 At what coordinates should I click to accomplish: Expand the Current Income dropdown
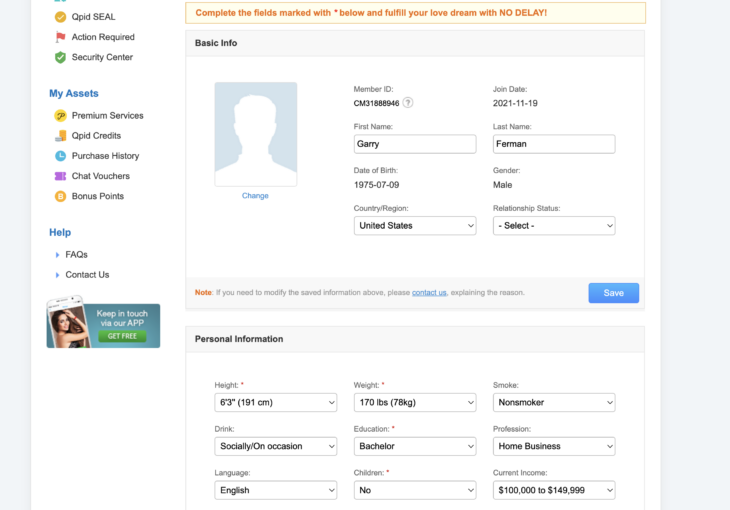coord(554,490)
